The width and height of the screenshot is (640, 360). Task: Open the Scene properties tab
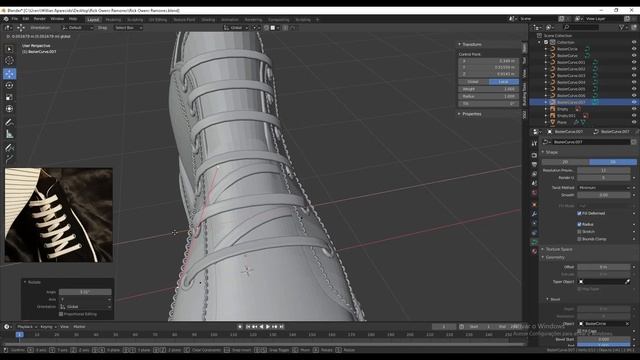[534, 184]
